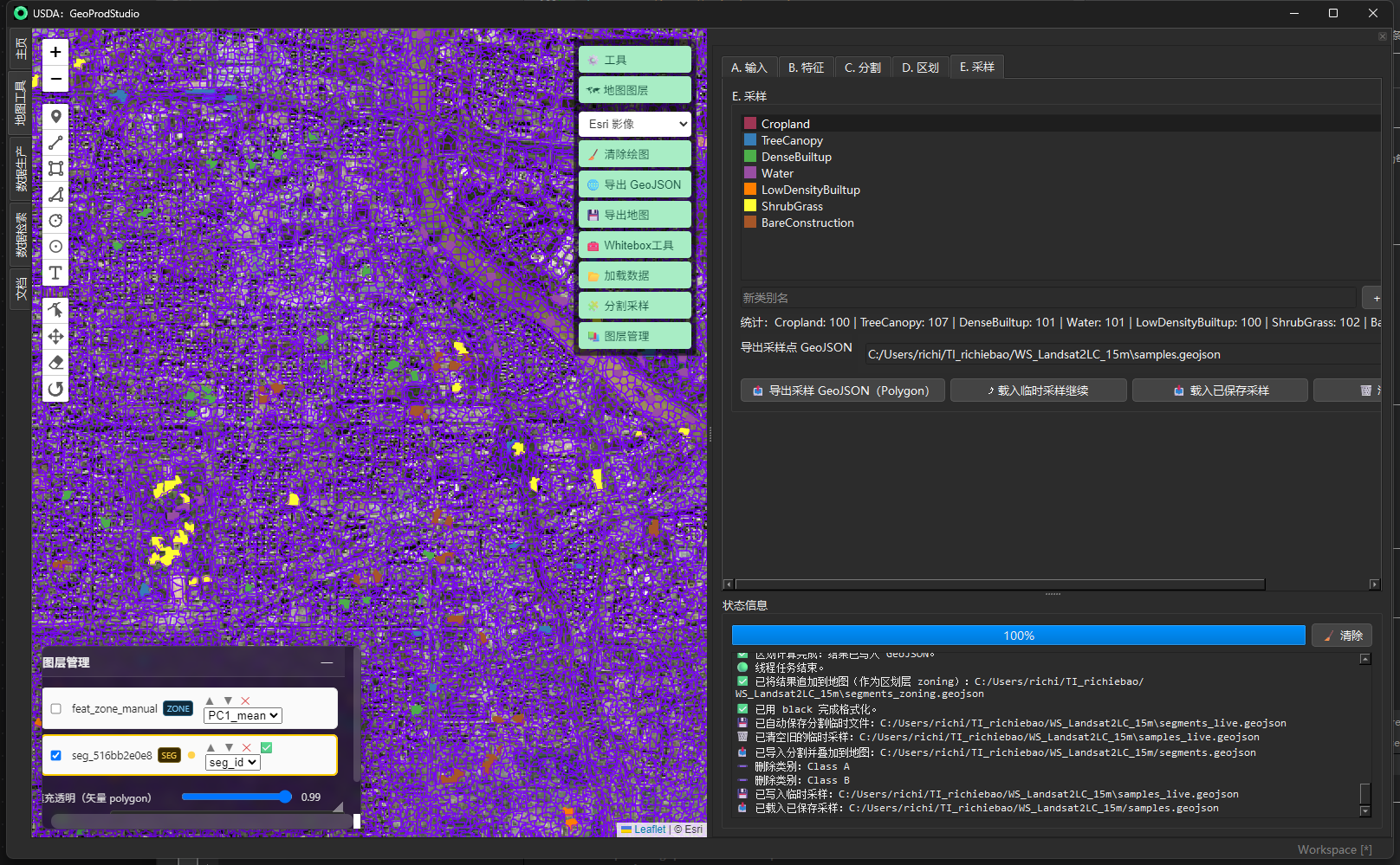The width and height of the screenshot is (1400, 865).
Task: Select the rectangle drawing tool
Action: 55,168
